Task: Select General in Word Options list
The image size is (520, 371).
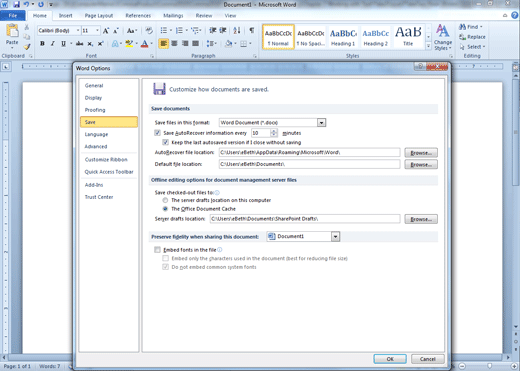Action: click(109, 86)
